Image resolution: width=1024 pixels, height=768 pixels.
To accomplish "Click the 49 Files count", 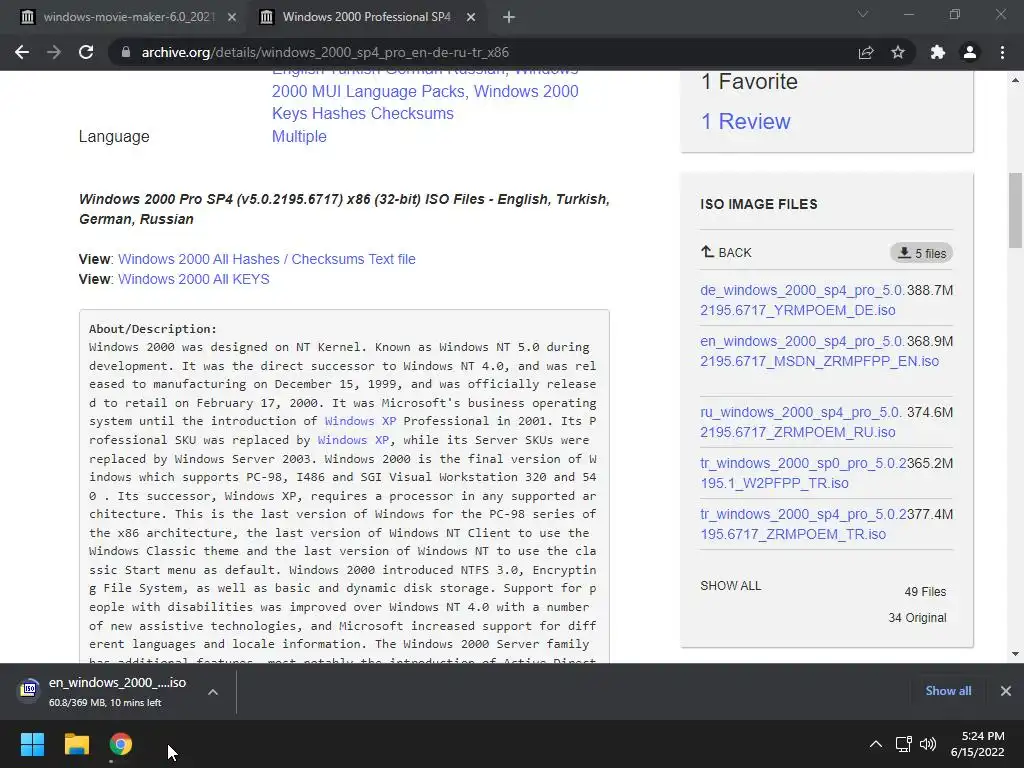I will 925,592.
